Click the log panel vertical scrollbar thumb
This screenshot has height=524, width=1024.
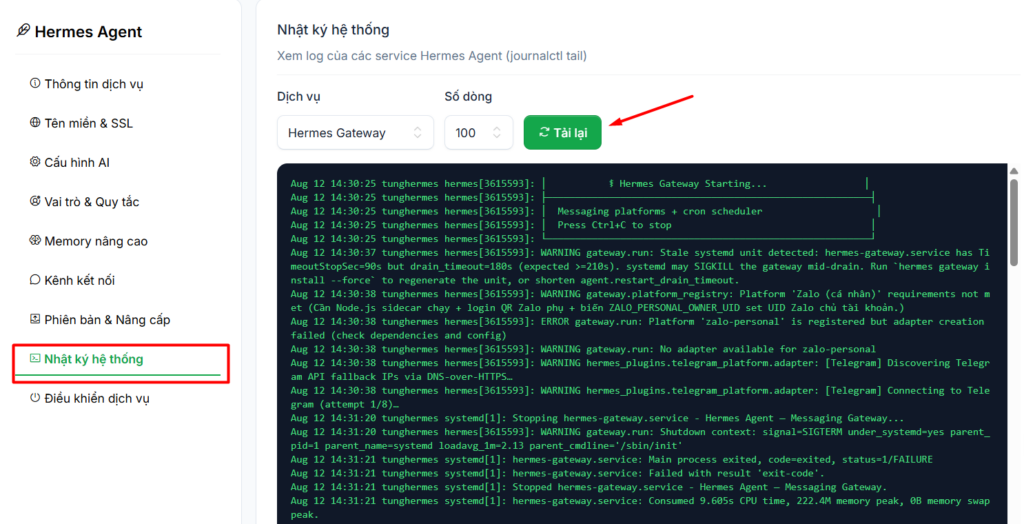(1014, 222)
